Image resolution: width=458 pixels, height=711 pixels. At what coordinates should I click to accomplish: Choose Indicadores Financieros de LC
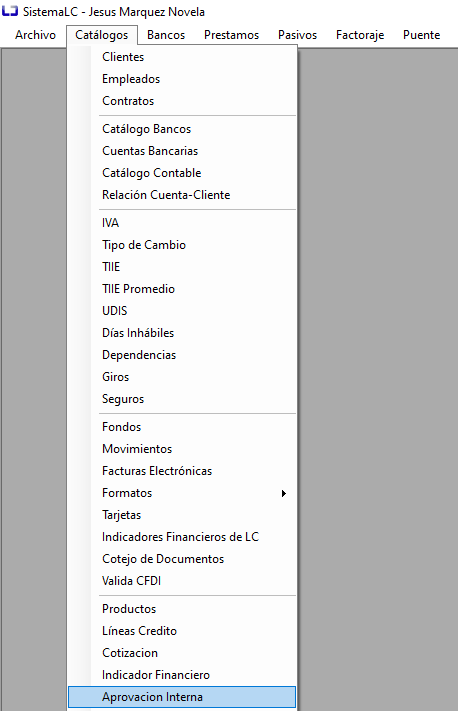(x=182, y=537)
